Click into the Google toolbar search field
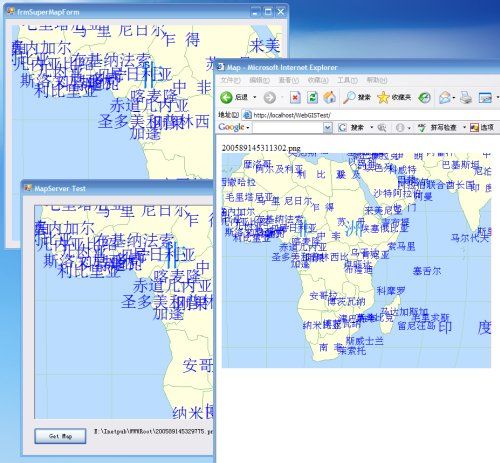Image resolution: width=500 pixels, height=463 pixels. (288, 127)
